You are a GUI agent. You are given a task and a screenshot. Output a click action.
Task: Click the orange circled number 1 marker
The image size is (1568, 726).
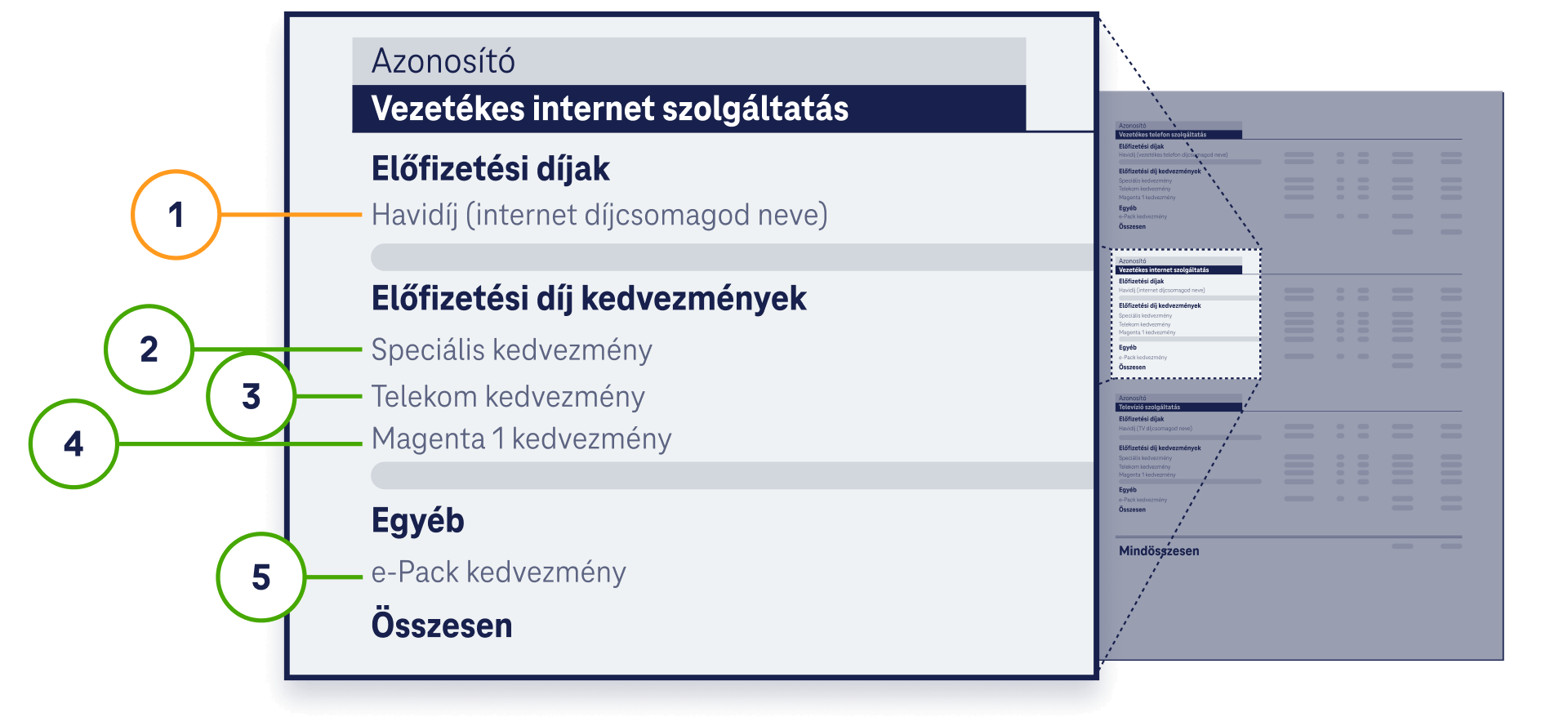click(x=176, y=215)
